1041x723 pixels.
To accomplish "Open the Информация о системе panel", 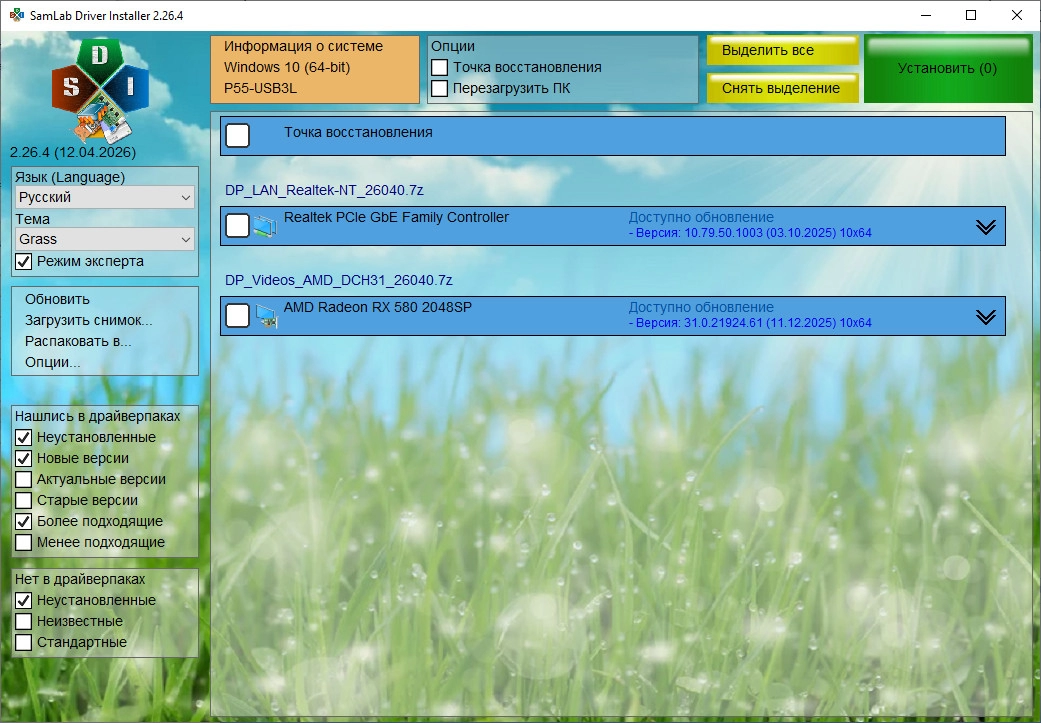I will point(315,69).
